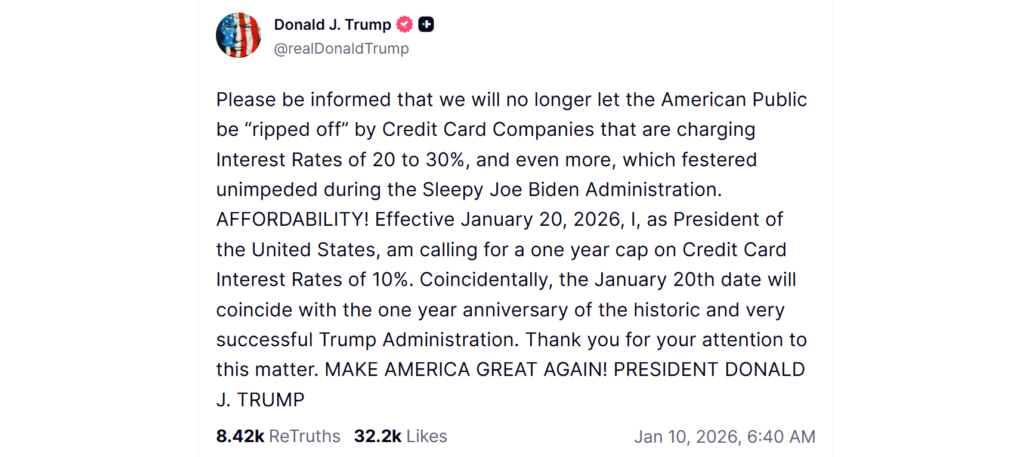Click the black plus badge beside the name
Viewport: 1024px width, 457px height.
click(426, 24)
